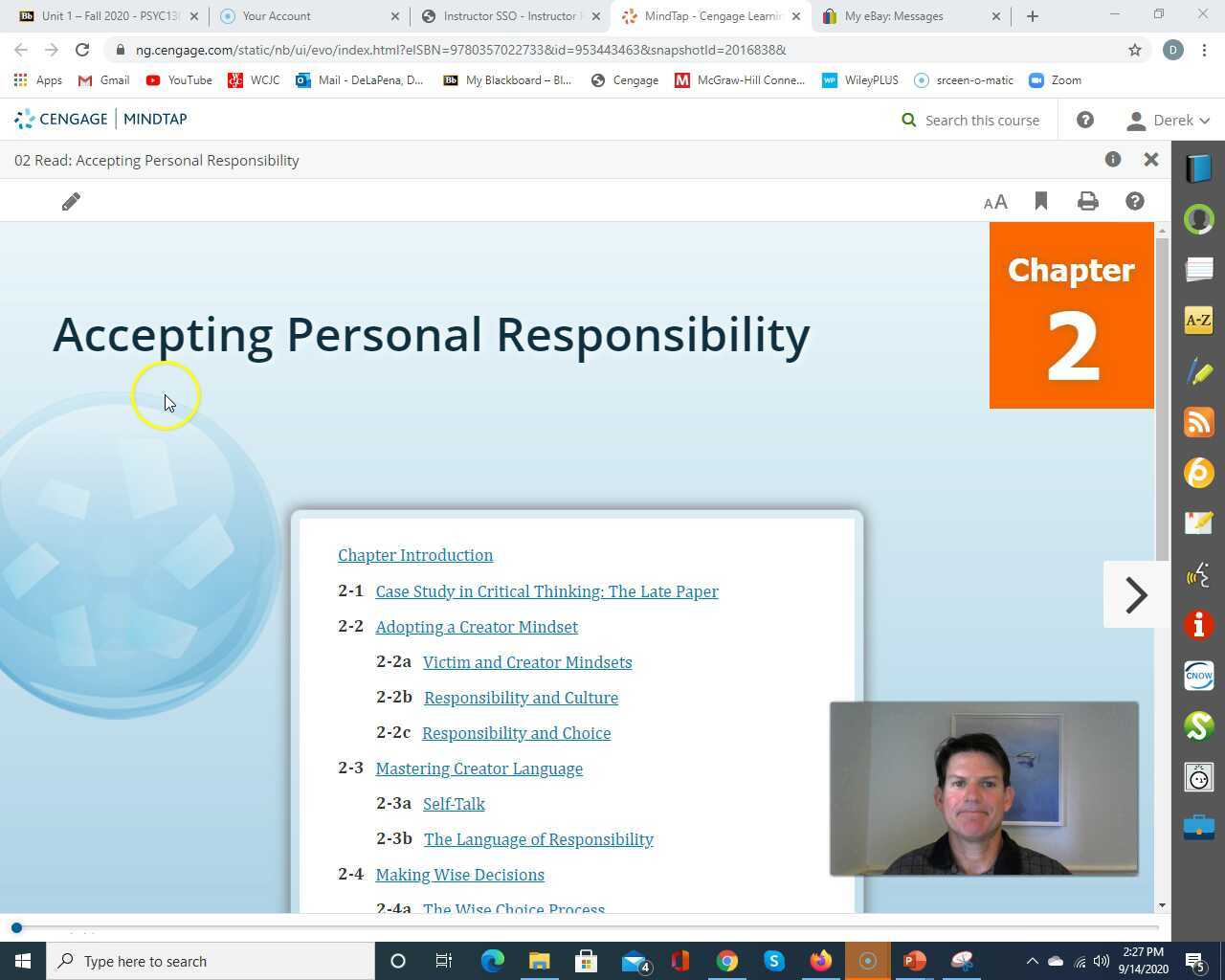Open the highlighter tool in the sidebar

pyautogui.click(x=1198, y=371)
